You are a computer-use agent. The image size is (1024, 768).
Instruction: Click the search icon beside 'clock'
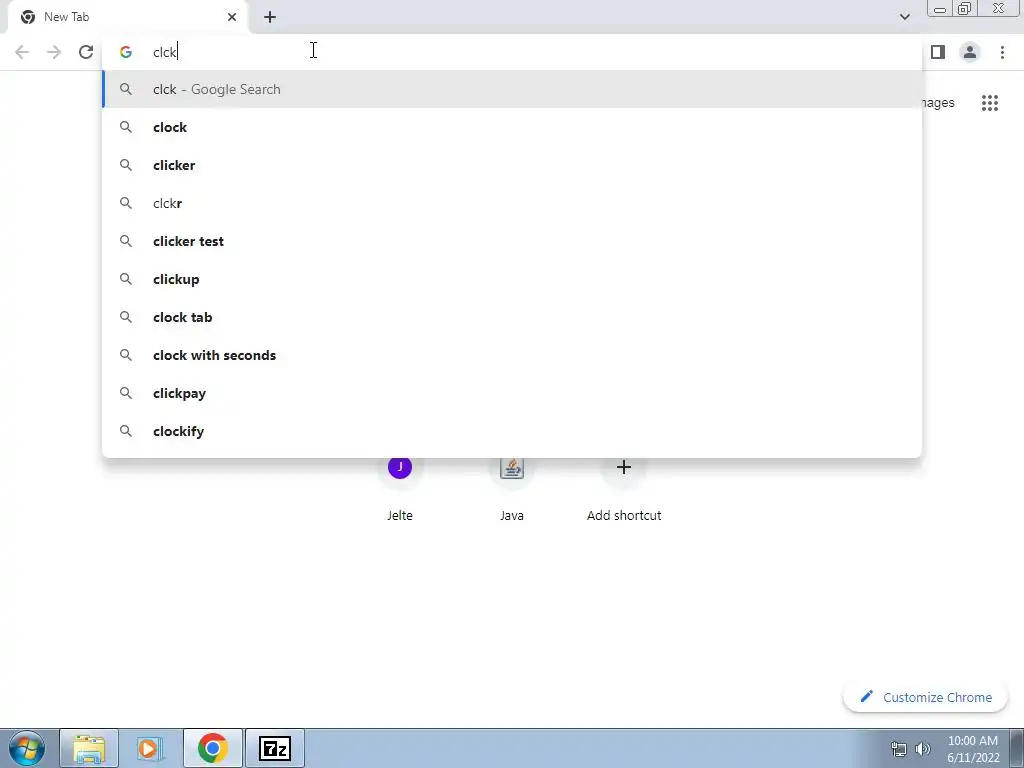[126, 127]
